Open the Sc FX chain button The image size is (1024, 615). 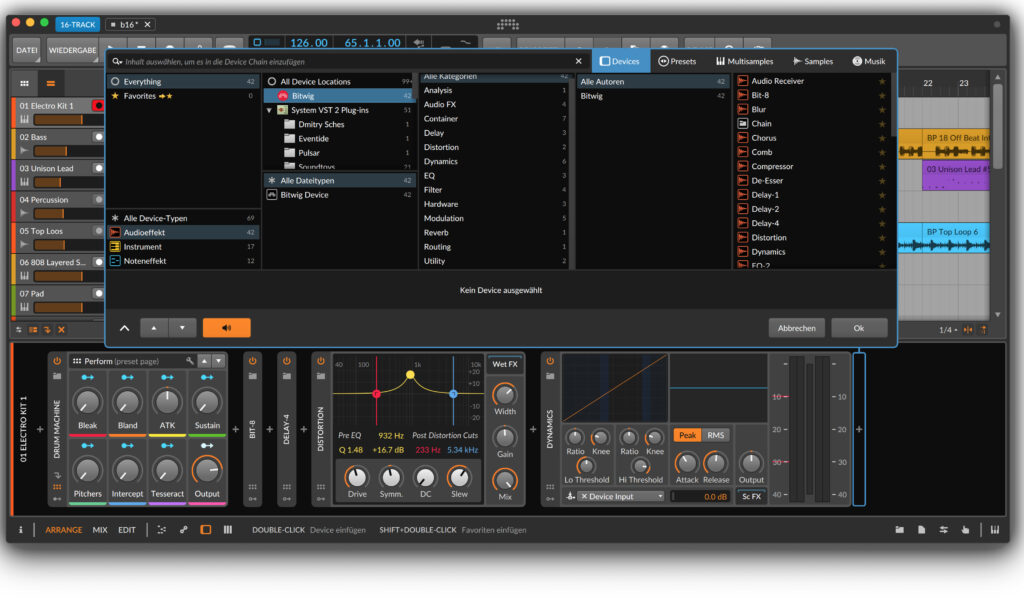point(751,497)
